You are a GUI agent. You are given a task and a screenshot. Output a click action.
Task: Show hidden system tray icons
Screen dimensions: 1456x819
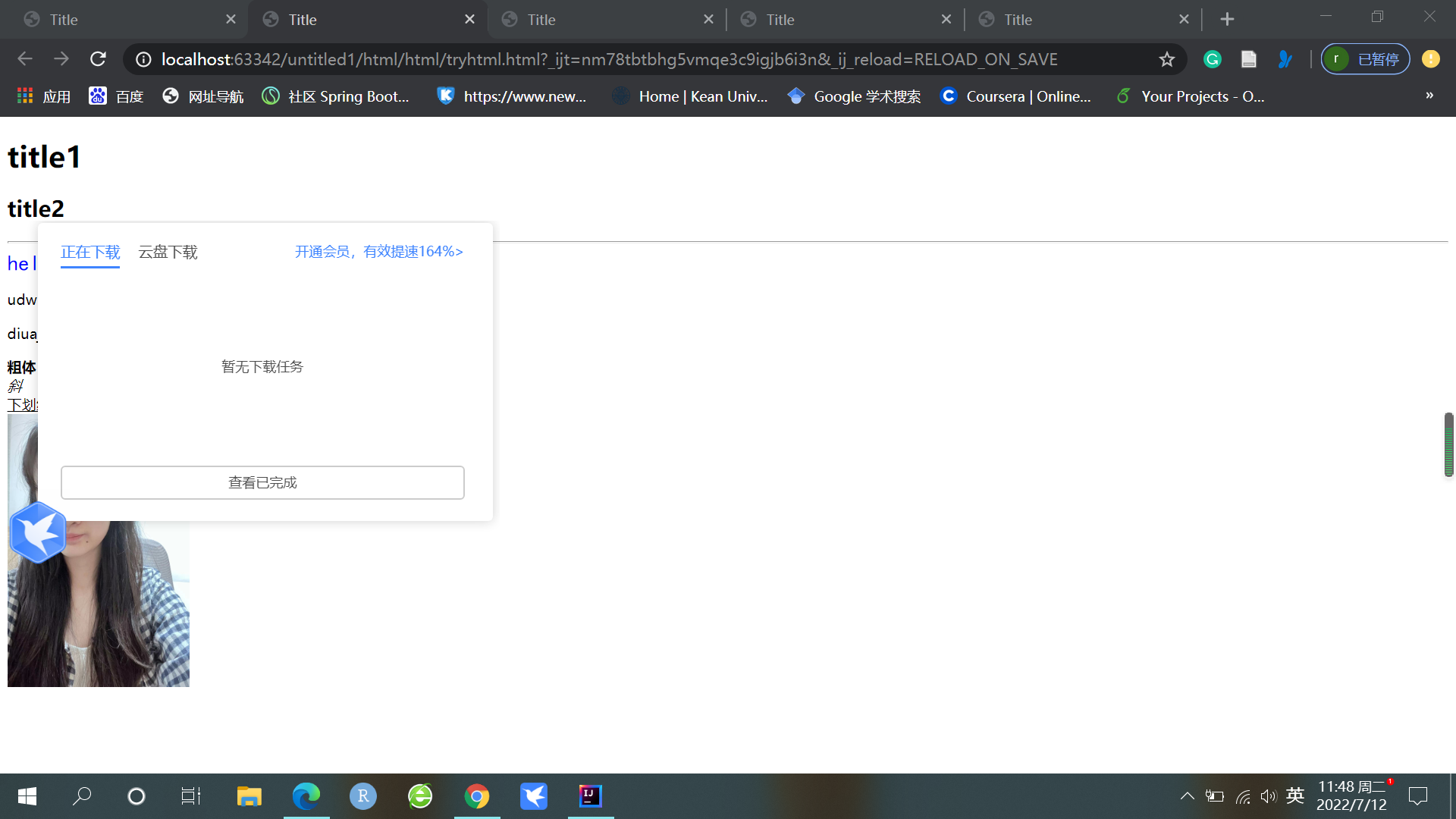(x=1187, y=796)
